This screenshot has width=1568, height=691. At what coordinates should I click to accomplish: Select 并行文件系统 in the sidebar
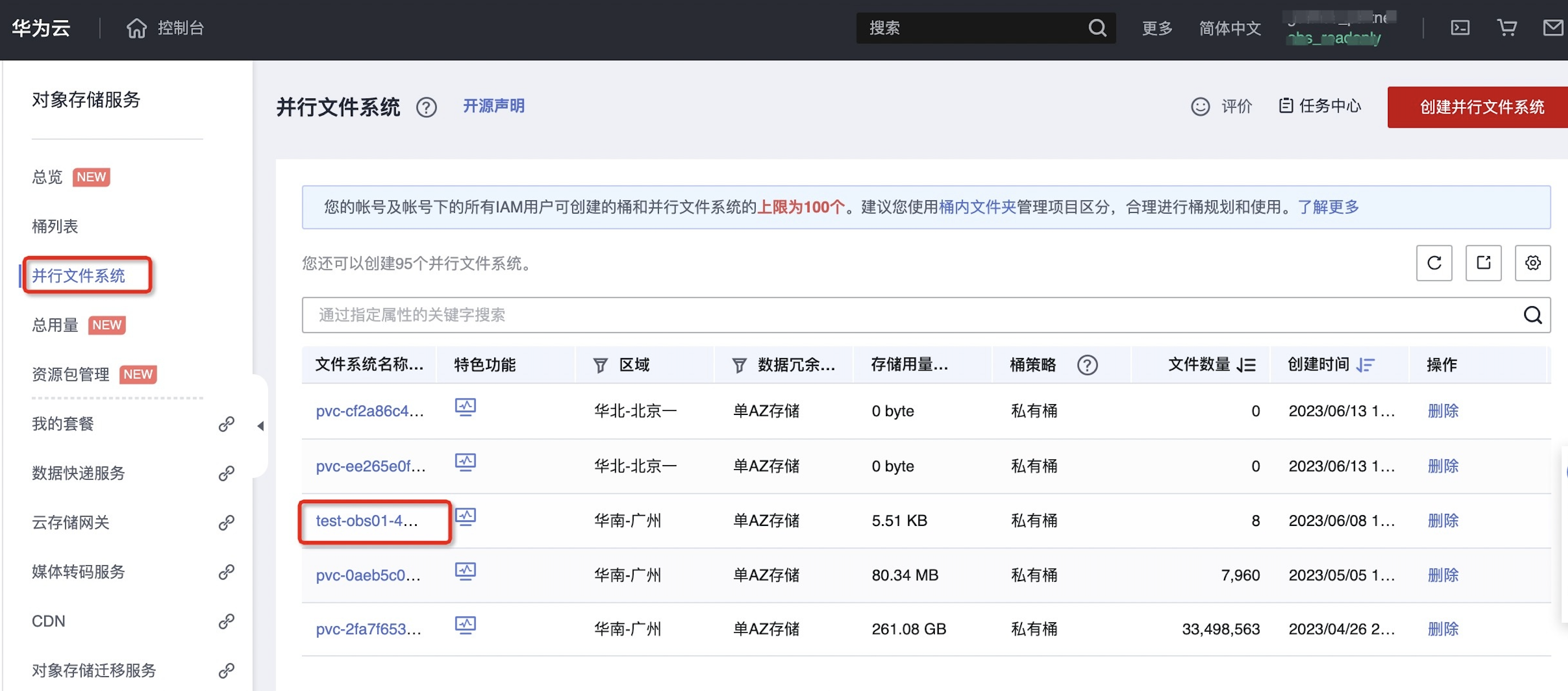[79, 275]
